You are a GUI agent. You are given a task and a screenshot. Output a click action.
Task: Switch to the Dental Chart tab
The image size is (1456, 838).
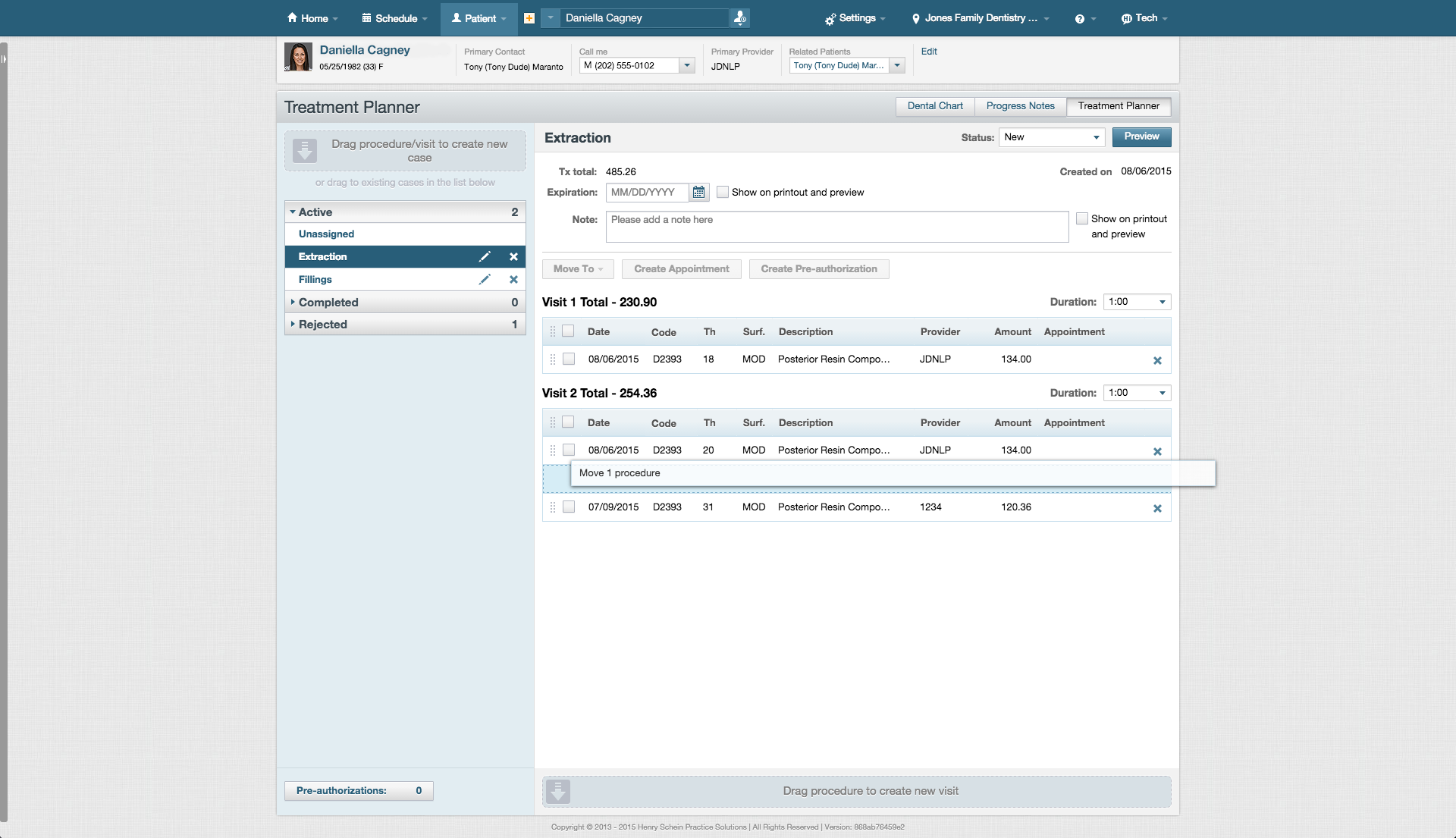pyautogui.click(x=935, y=106)
